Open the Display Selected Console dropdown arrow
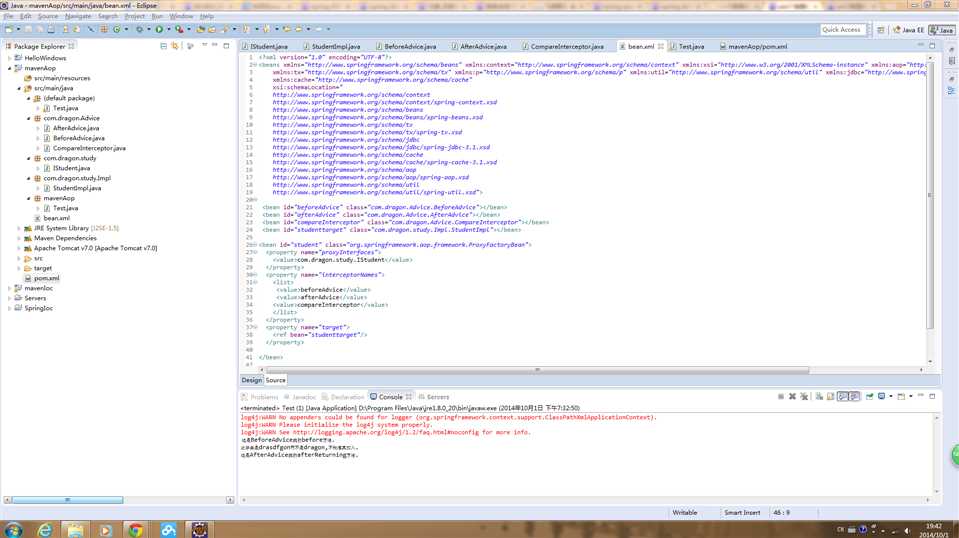Screen dimensions: 959x538 (890, 396)
